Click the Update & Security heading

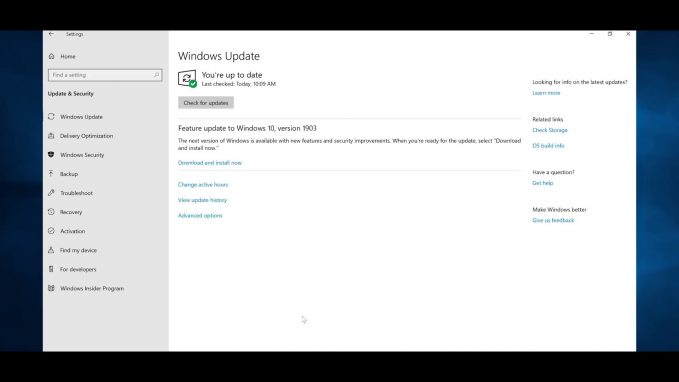point(71,94)
